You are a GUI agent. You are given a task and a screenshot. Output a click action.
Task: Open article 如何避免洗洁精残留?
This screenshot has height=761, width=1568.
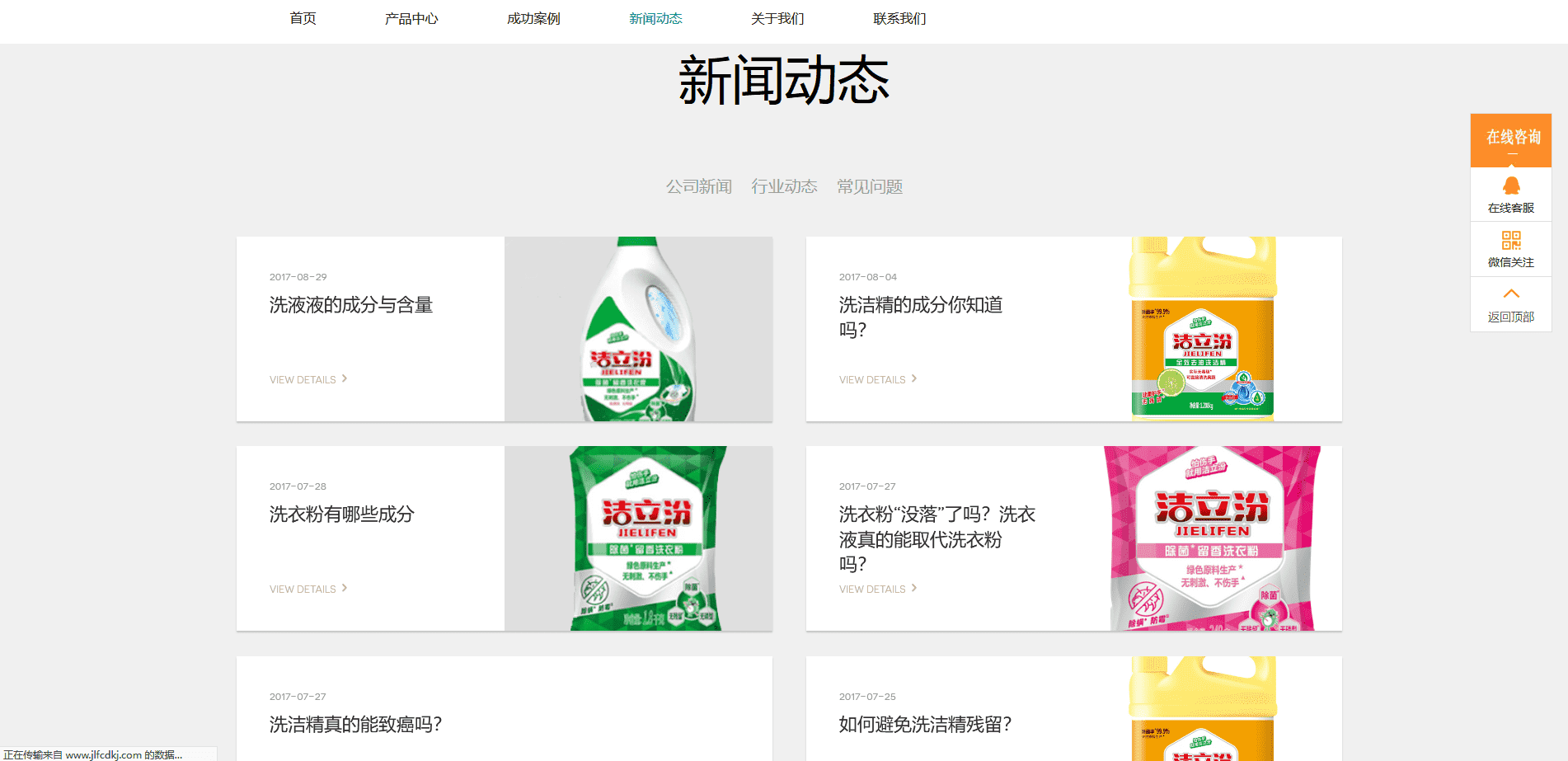tap(925, 724)
